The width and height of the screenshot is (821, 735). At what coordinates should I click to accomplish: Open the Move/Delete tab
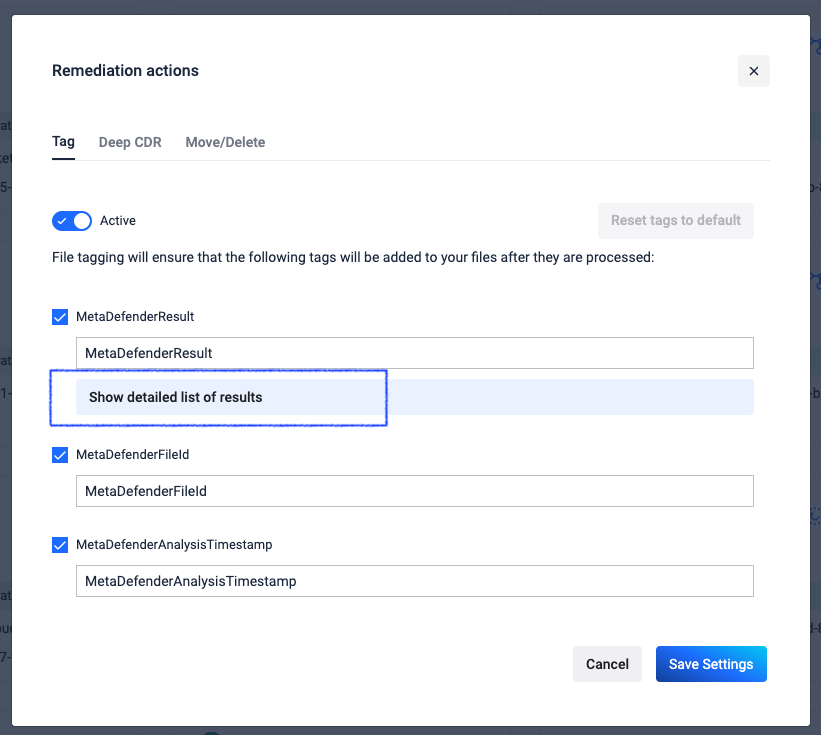pos(225,142)
